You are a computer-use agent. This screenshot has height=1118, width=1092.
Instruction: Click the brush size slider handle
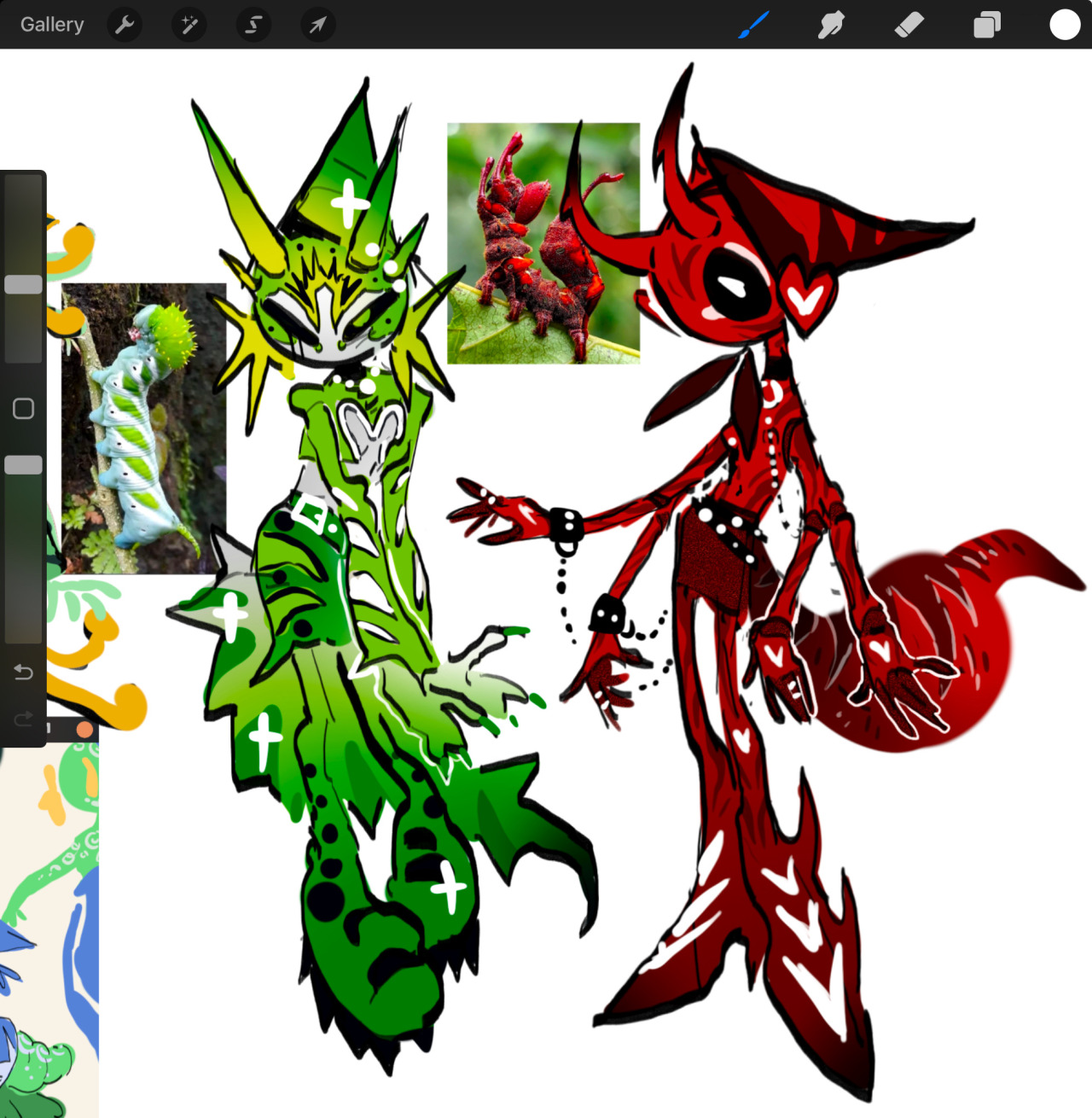pyautogui.click(x=23, y=285)
